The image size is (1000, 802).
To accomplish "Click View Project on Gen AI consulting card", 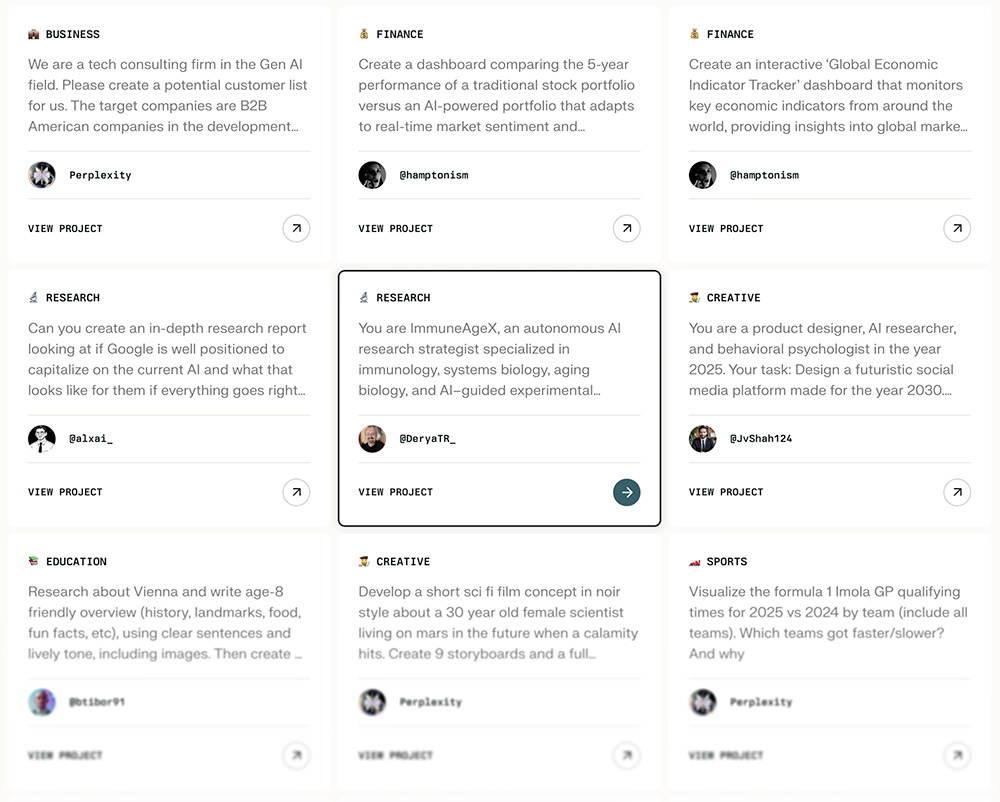I will click(x=65, y=229).
